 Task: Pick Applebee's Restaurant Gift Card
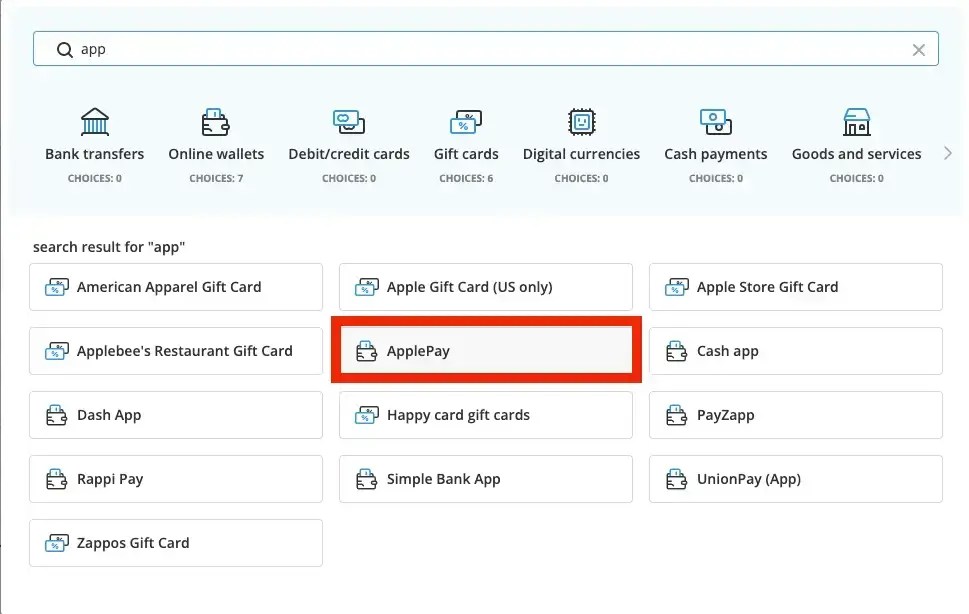coord(176,351)
